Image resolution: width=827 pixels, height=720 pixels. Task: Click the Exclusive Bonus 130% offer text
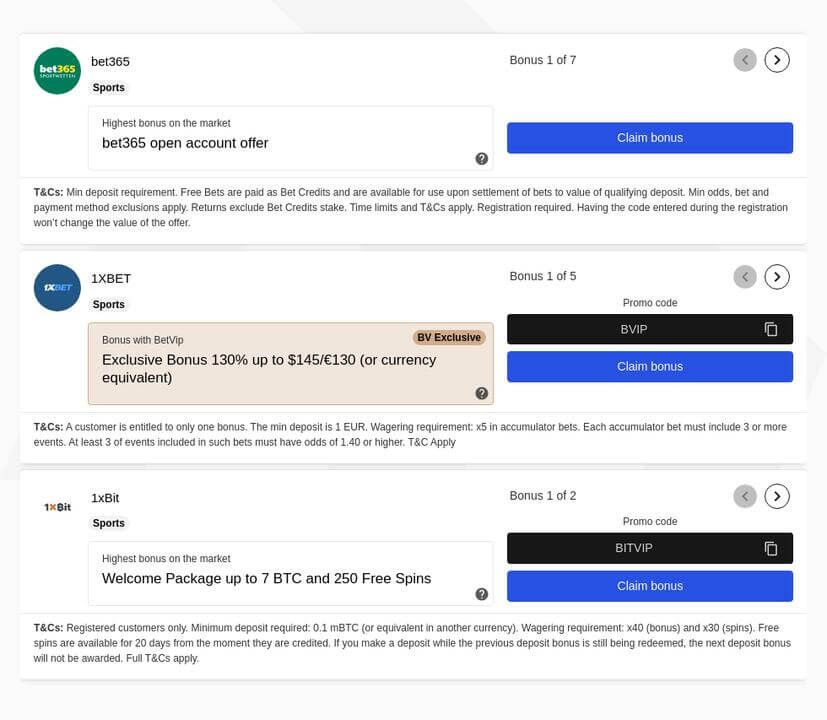pyautogui.click(x=269, y=369)
